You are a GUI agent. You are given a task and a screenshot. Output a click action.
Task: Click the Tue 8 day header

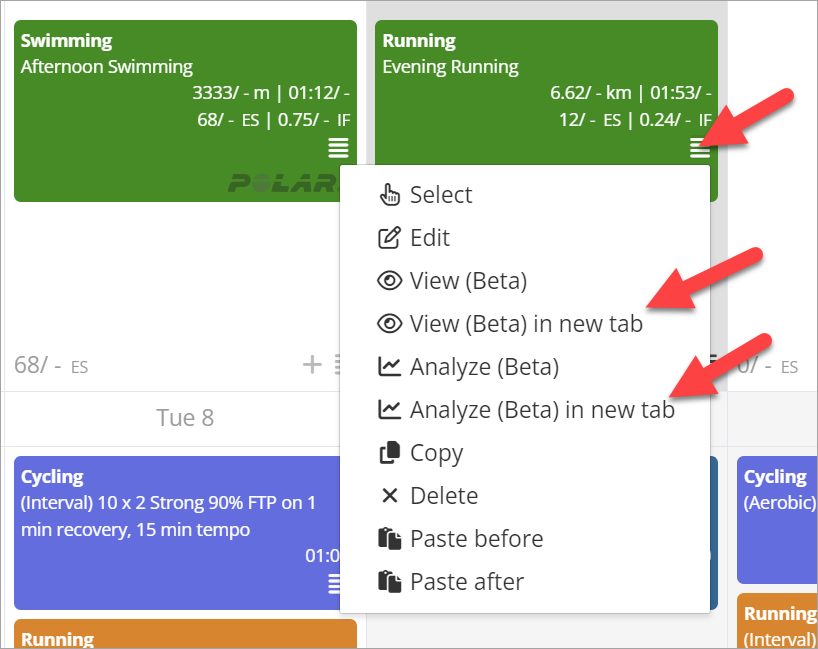[185, 418]
